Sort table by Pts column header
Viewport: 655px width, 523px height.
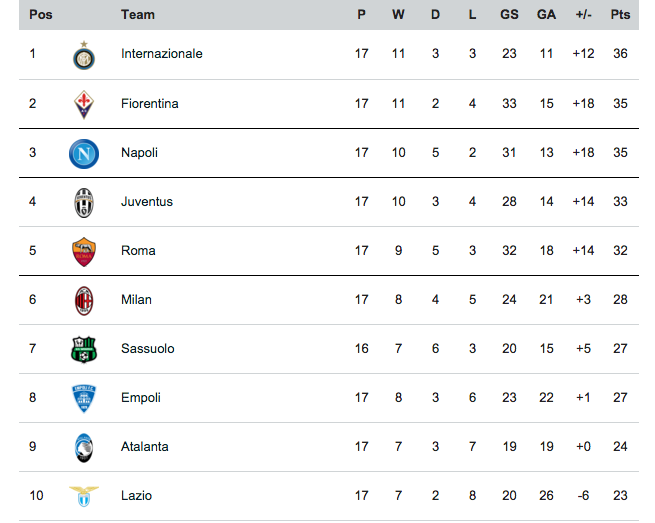(620, 15)
